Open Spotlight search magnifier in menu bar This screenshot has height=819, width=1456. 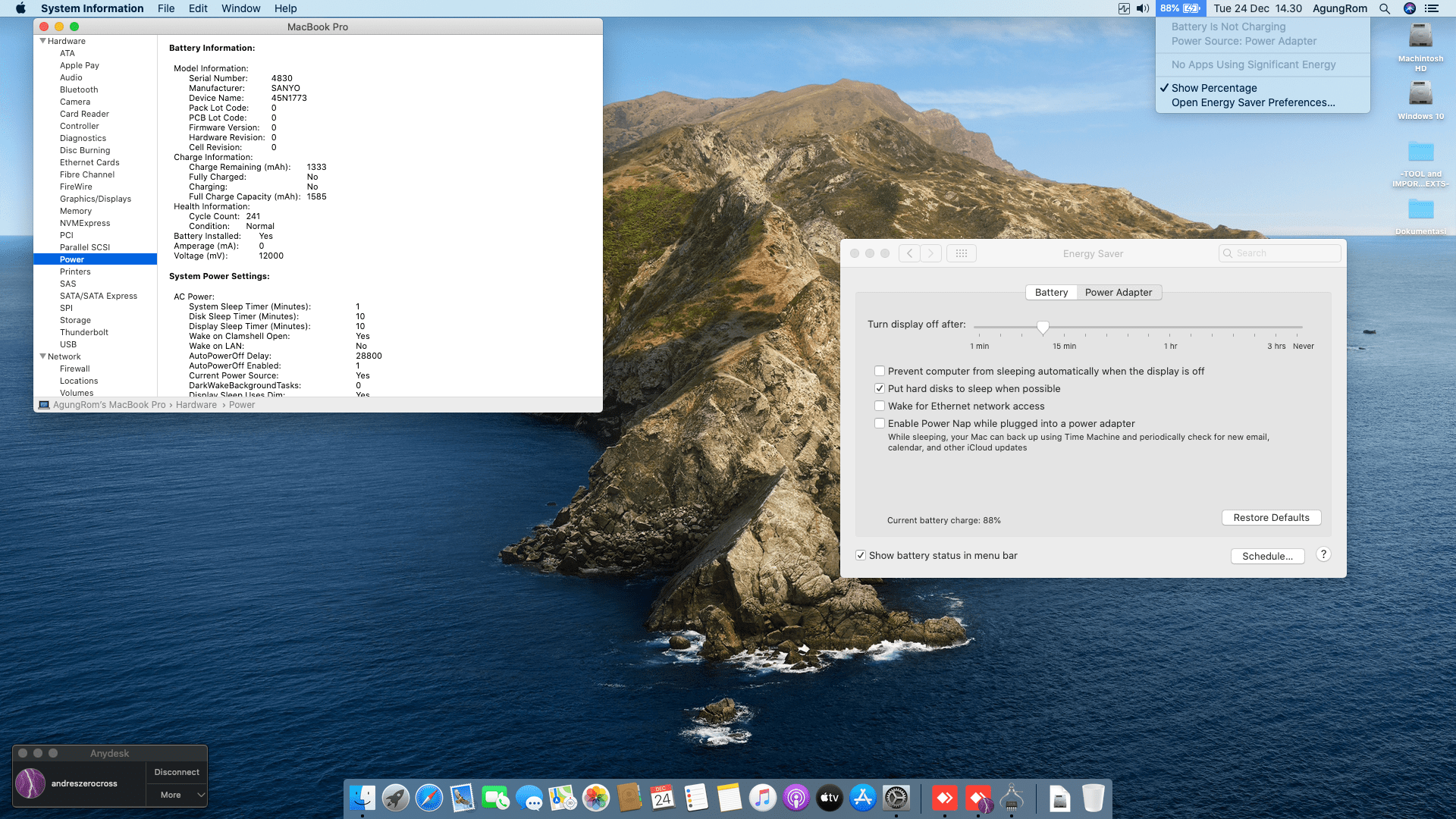1385,8
